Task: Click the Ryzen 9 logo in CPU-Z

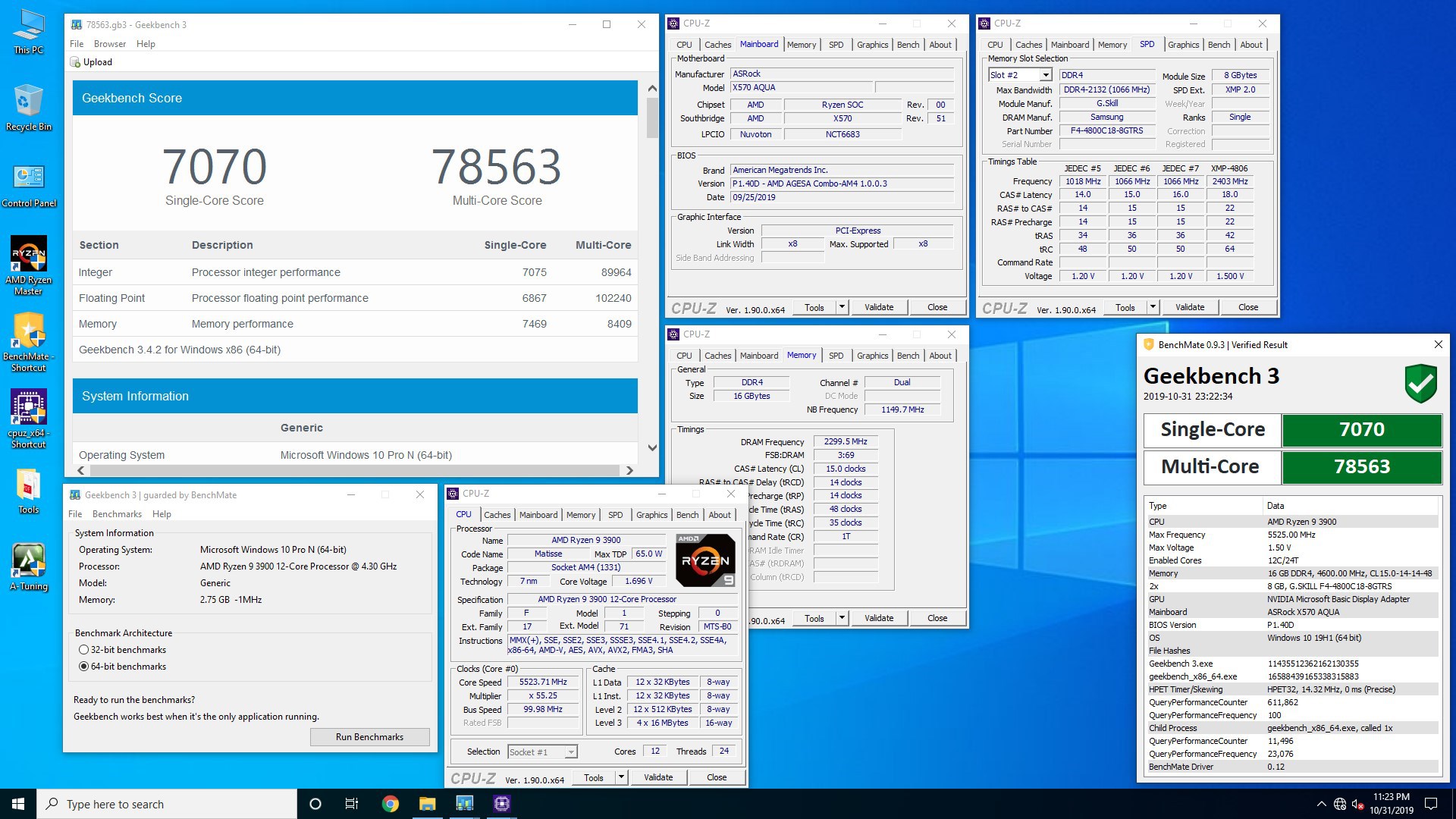Action: pyautogui.click(x=705, y=560)
